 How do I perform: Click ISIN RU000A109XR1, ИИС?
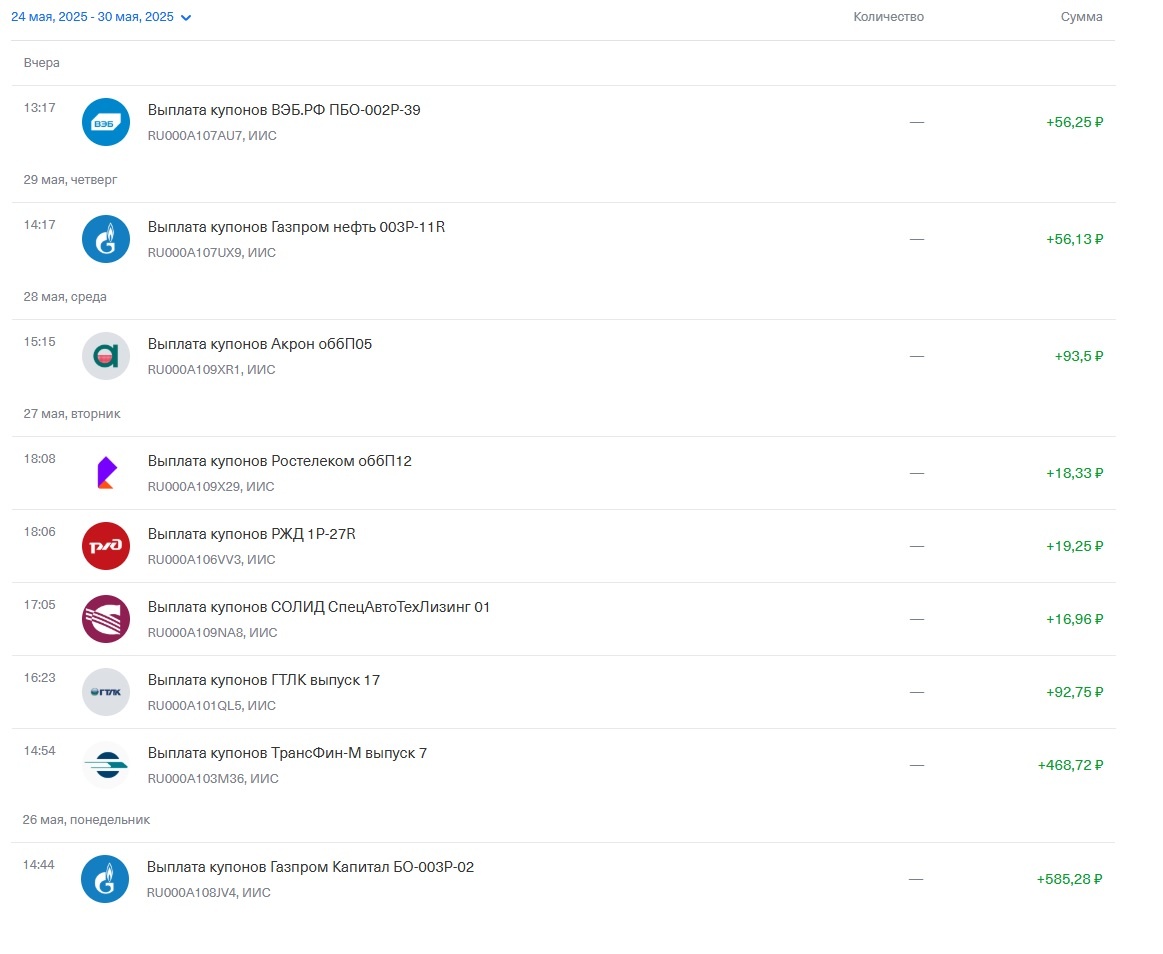pos(211,370)
